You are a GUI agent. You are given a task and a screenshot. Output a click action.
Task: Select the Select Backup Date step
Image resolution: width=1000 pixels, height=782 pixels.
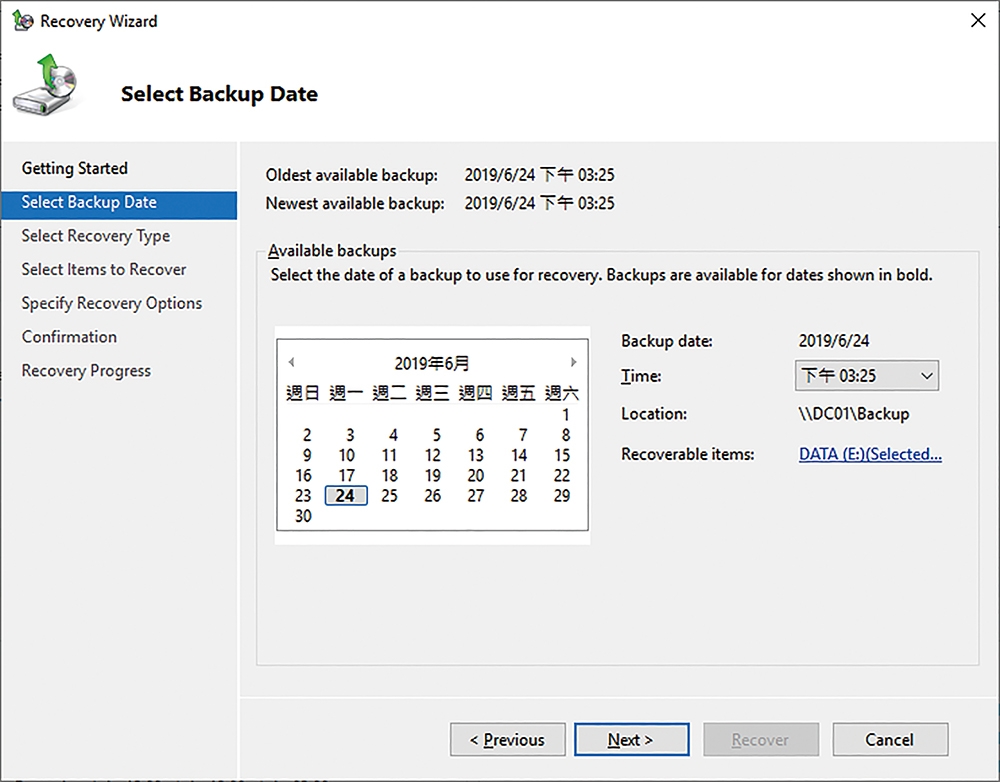pos(119,205)
